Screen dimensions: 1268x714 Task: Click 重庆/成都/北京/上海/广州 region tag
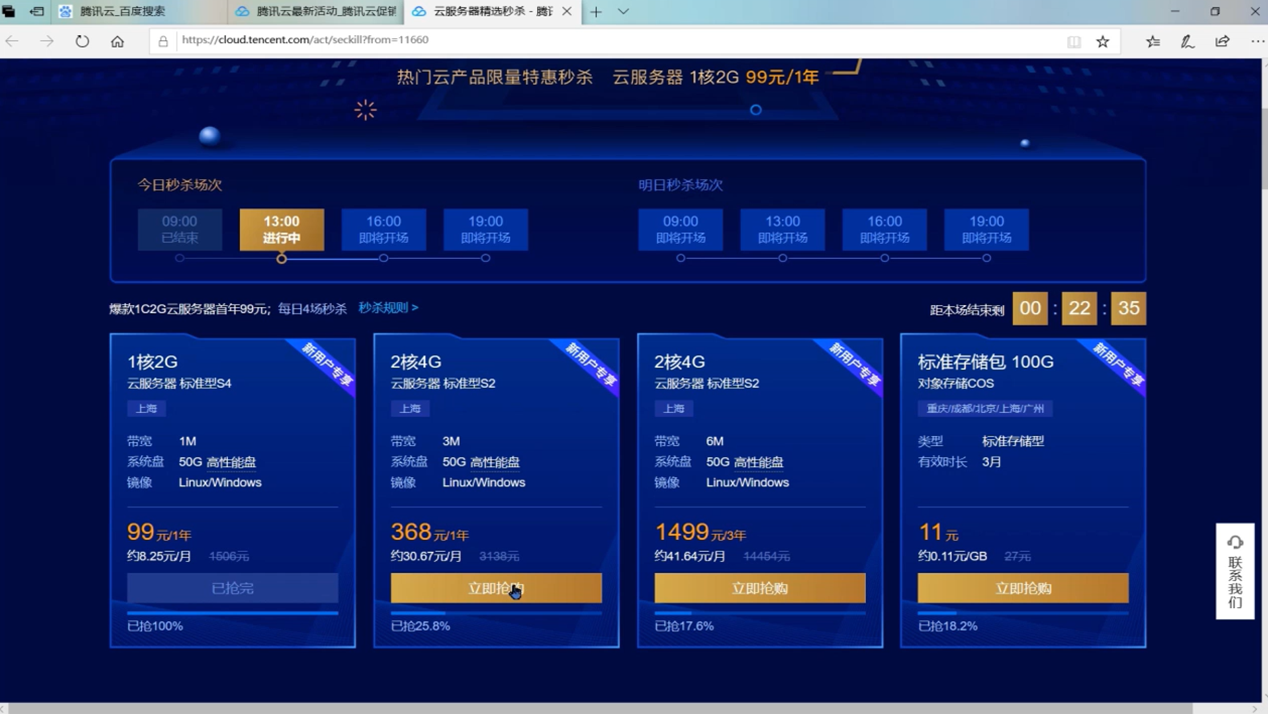pos(985,408)
